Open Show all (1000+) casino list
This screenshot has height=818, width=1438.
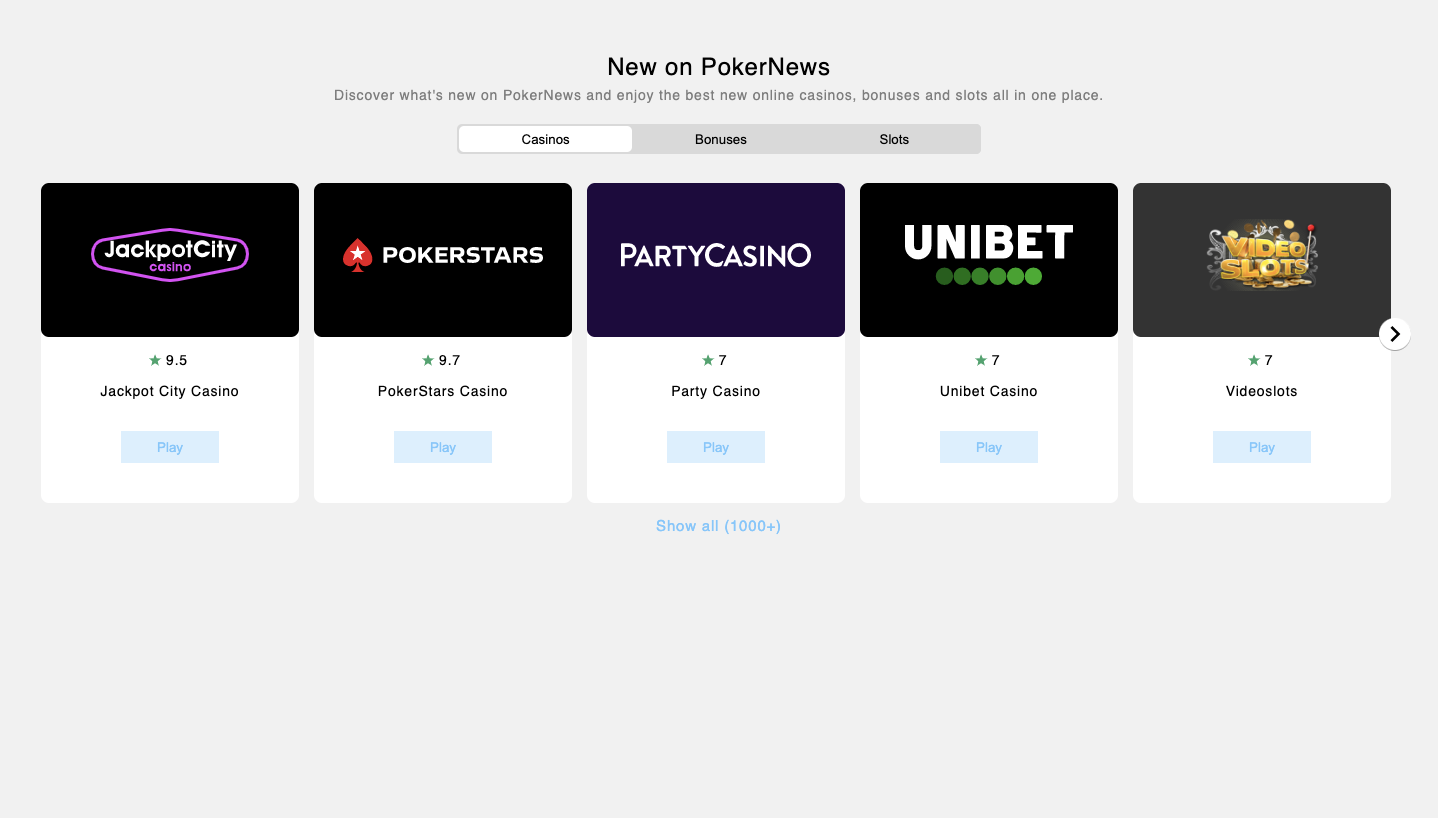[x=717, y=525]
